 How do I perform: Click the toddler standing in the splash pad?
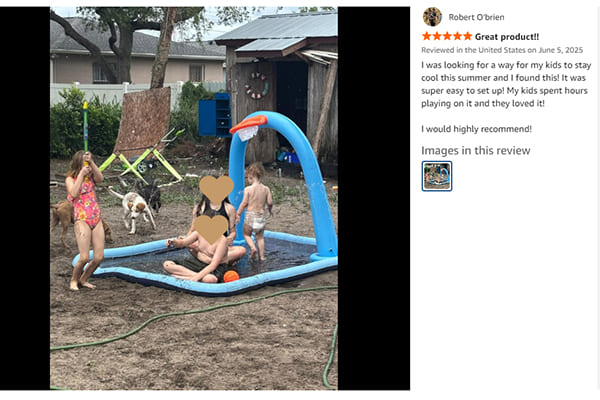(254, 210)
